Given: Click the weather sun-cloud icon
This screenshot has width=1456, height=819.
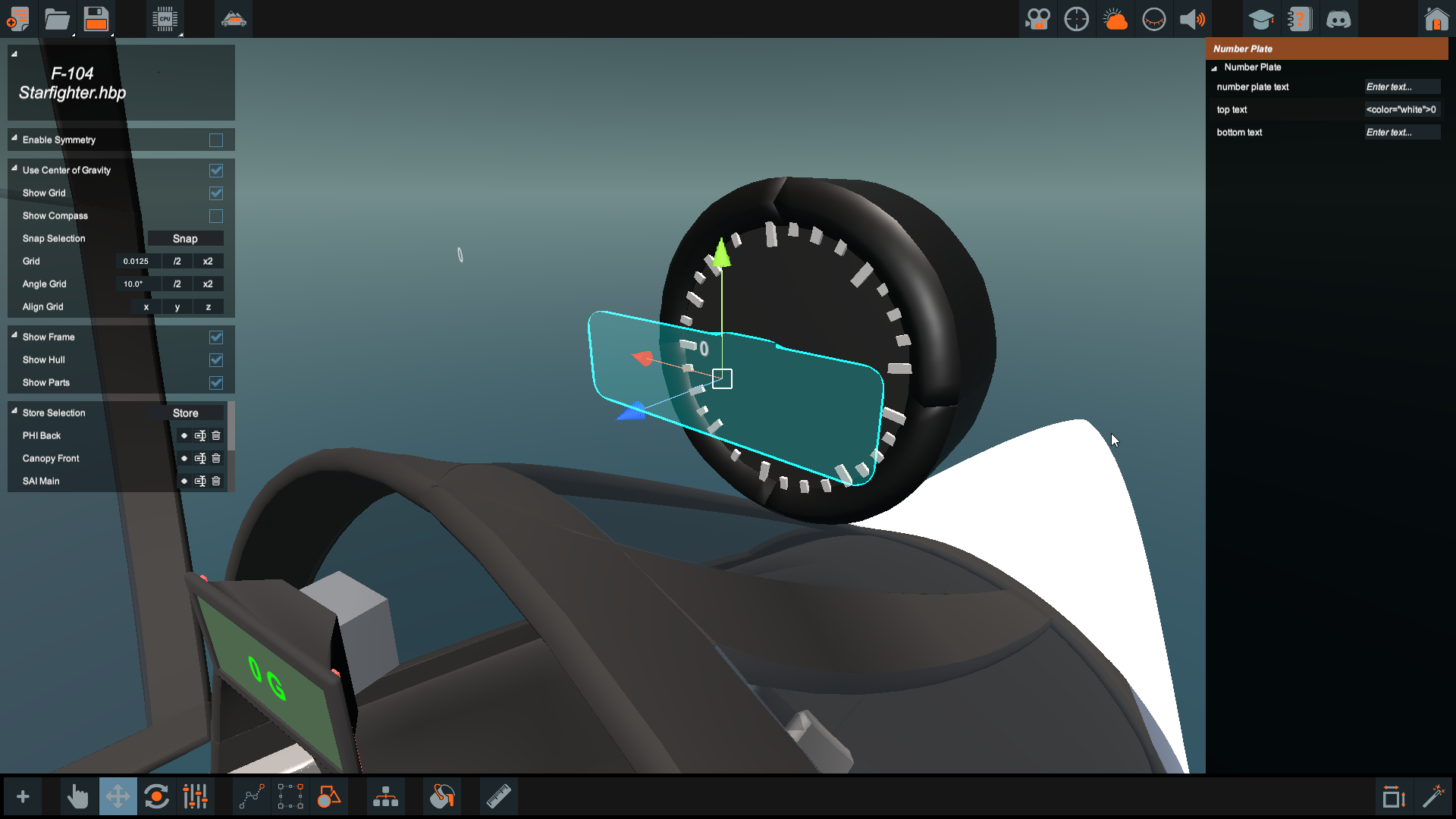Looking at the screenshot, I should tap(1115, 19).
